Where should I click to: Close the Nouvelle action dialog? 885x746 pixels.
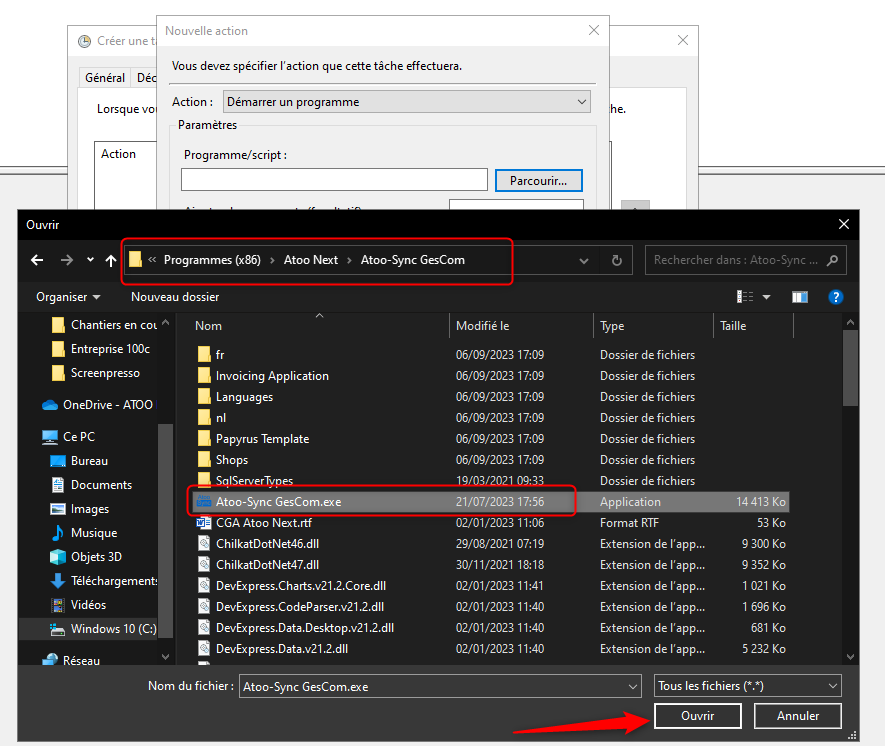(x=594, y=30)
